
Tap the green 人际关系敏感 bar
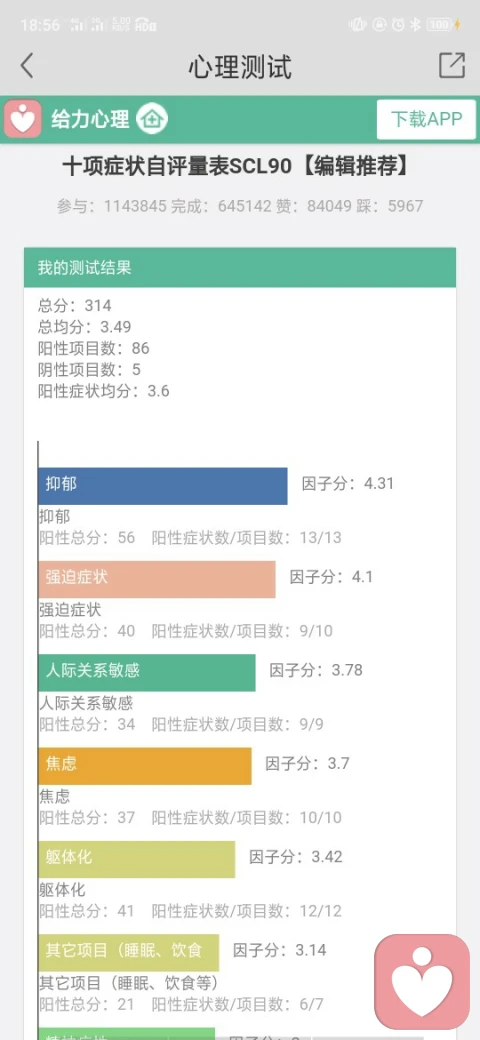pos(147,673)
